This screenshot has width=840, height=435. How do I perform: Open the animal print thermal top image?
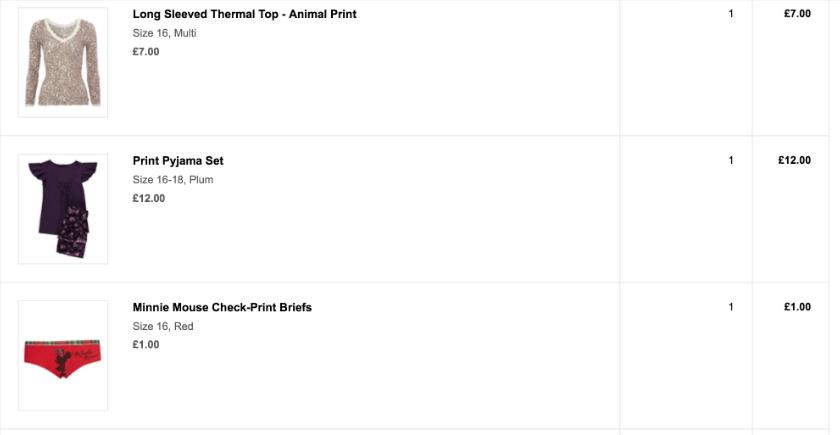click(x=63, y=62)
